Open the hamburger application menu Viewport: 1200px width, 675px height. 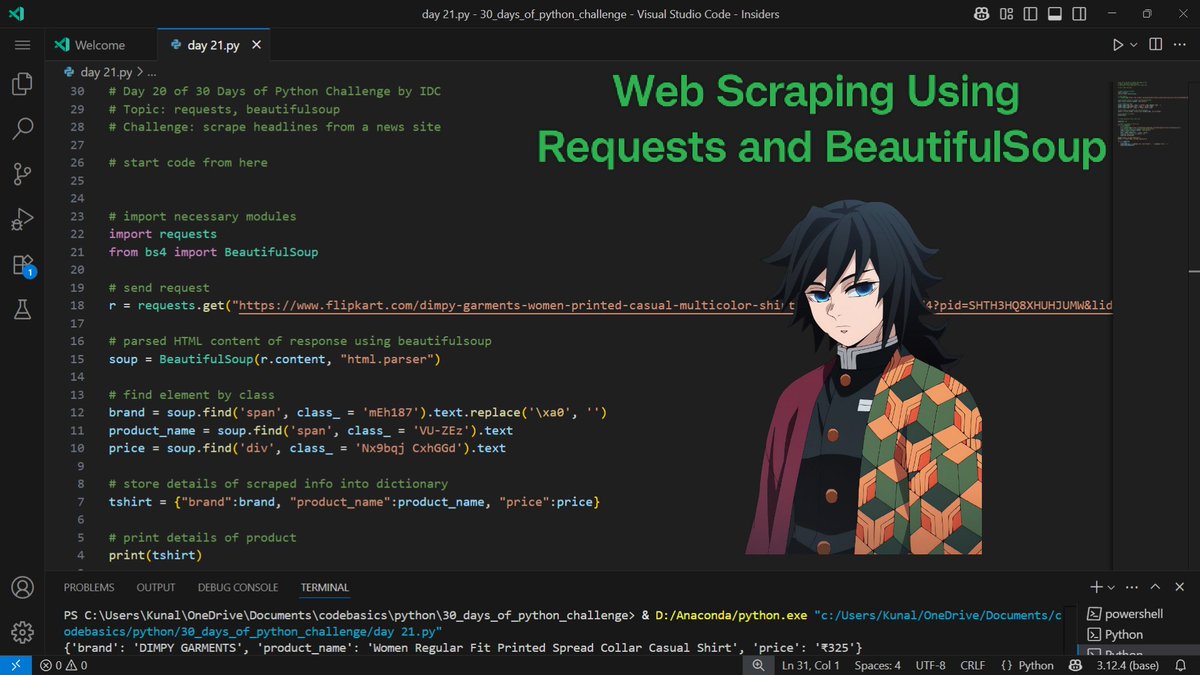22,45
